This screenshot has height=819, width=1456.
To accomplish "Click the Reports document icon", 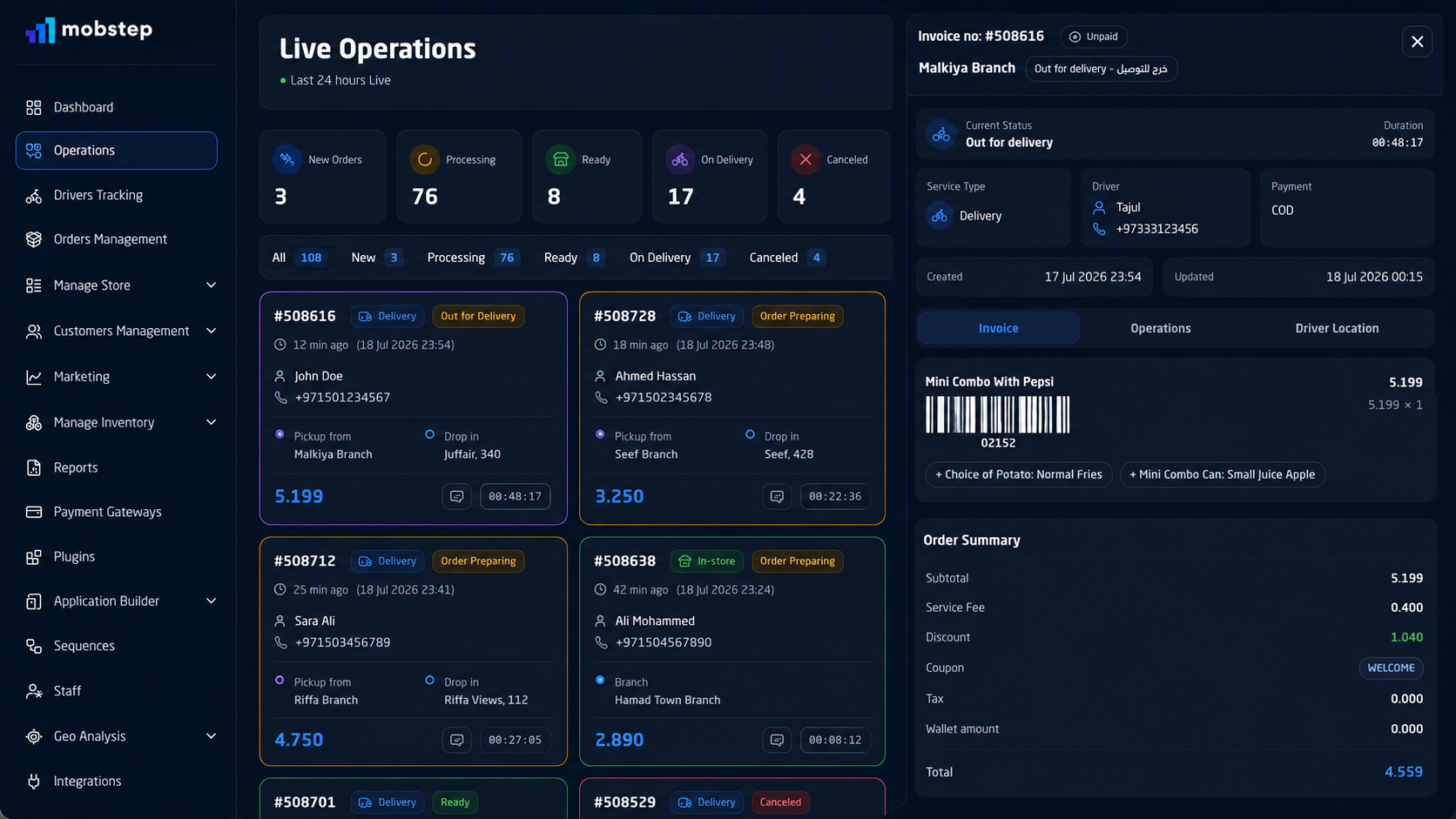I will [x=34, y=468].
